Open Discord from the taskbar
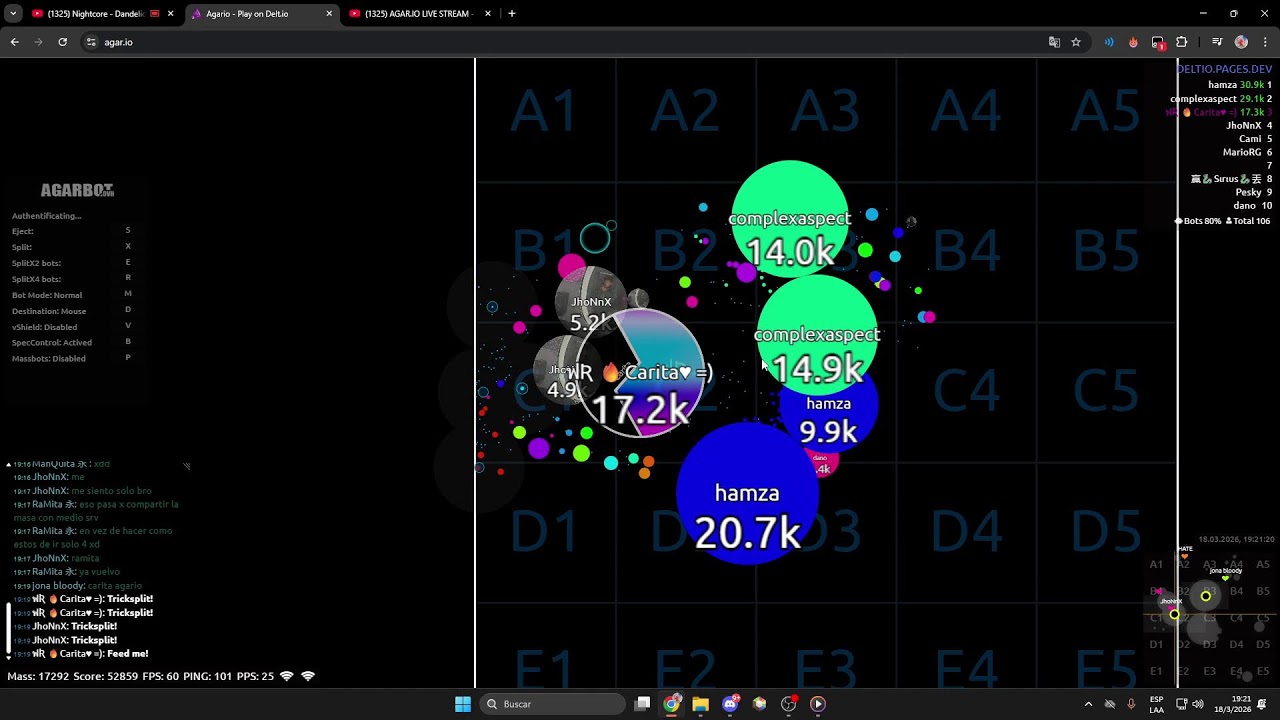The width and height of the screenshot is (1280, 720). (730, 704)
